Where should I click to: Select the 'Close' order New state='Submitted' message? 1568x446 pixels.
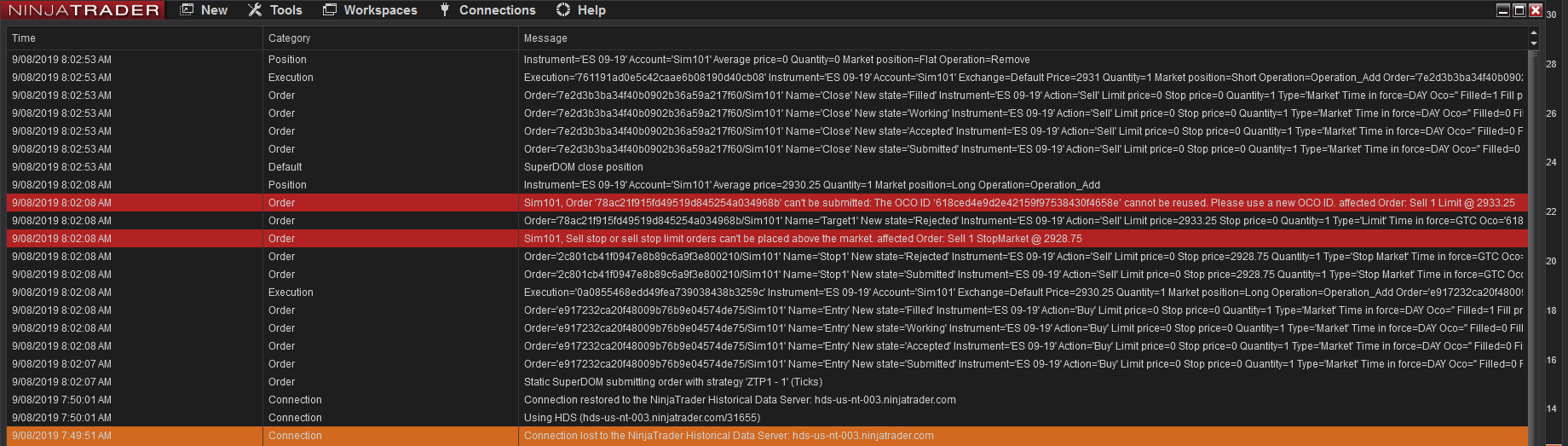click(1023, 149)
